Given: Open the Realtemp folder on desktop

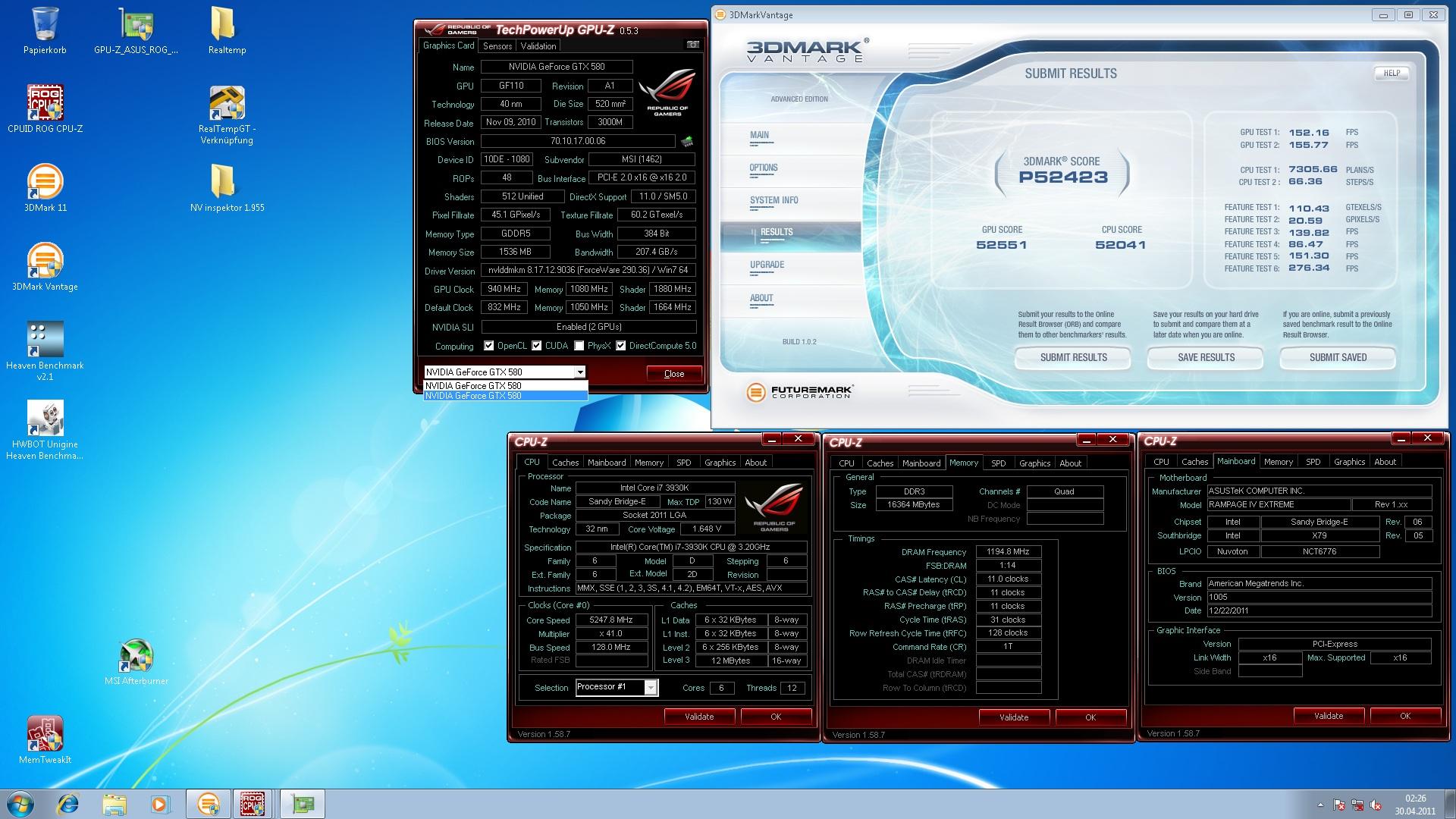Looking at the screenshot, I should click(x=227, y=31).
